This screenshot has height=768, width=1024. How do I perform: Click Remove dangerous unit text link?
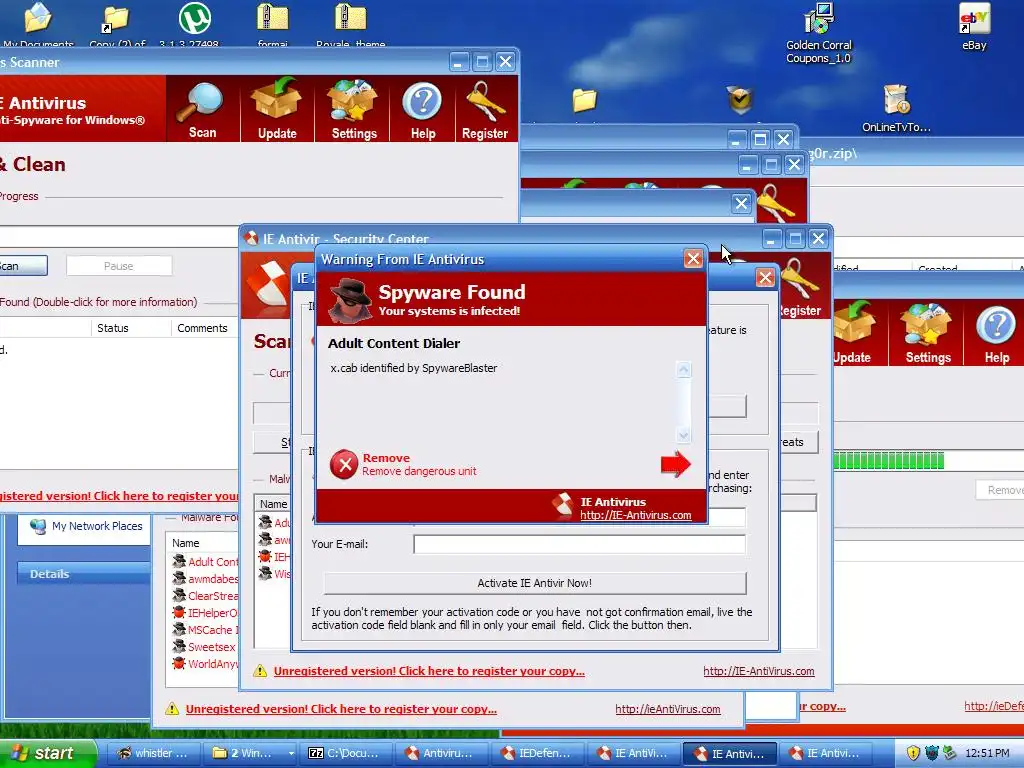419,471
